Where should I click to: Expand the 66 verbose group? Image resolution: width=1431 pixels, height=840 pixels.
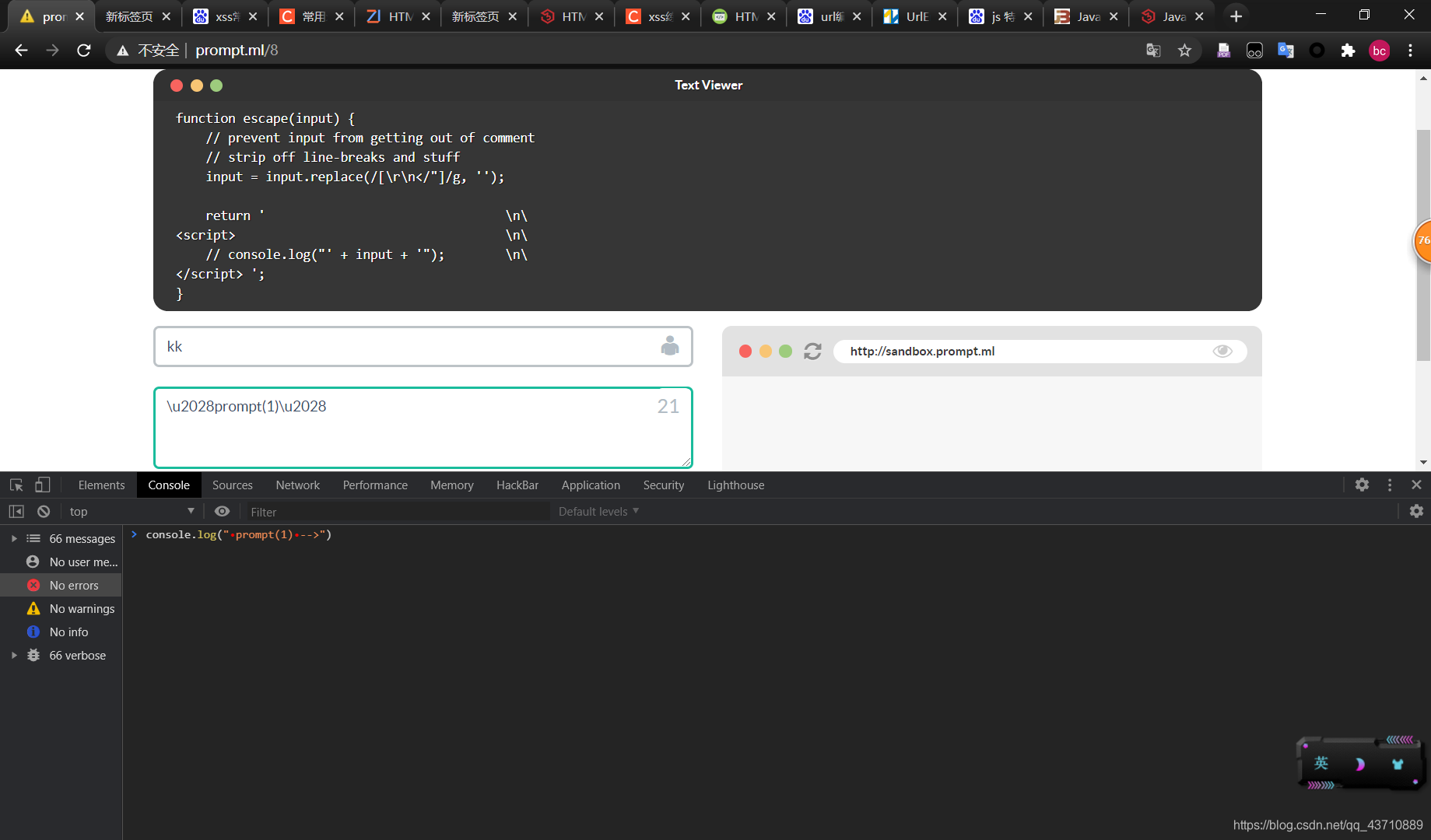(x=14, y=656)
